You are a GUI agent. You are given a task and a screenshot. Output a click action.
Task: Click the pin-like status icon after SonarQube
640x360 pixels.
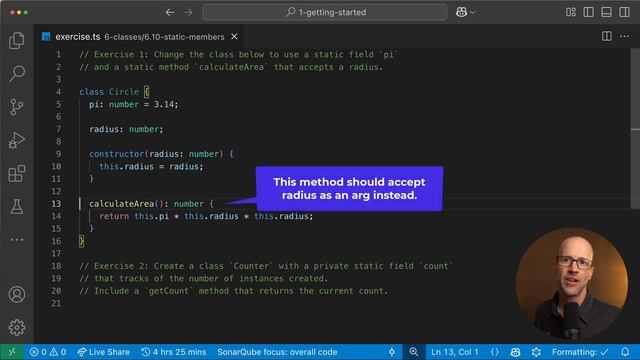point(392,352)
